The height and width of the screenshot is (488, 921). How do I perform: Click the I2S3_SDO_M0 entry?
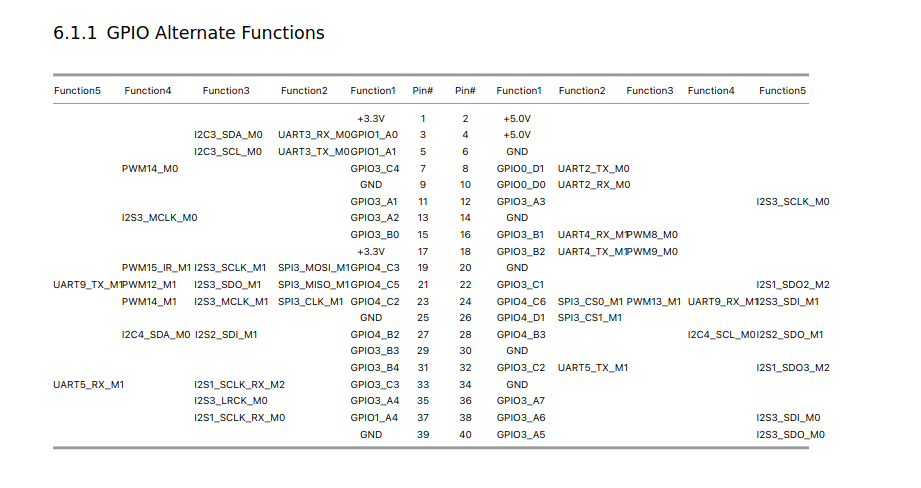(x=791, y=435)
